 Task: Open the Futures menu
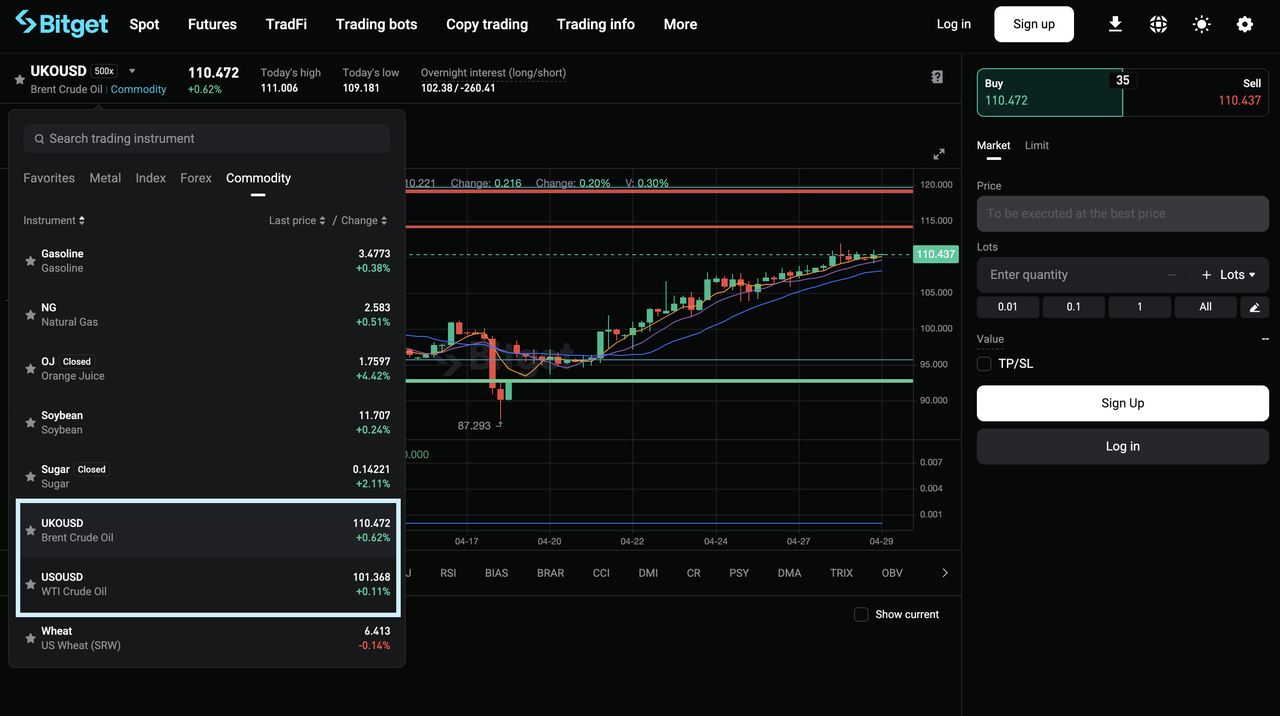pyautogui.click(x=212, y=24)
